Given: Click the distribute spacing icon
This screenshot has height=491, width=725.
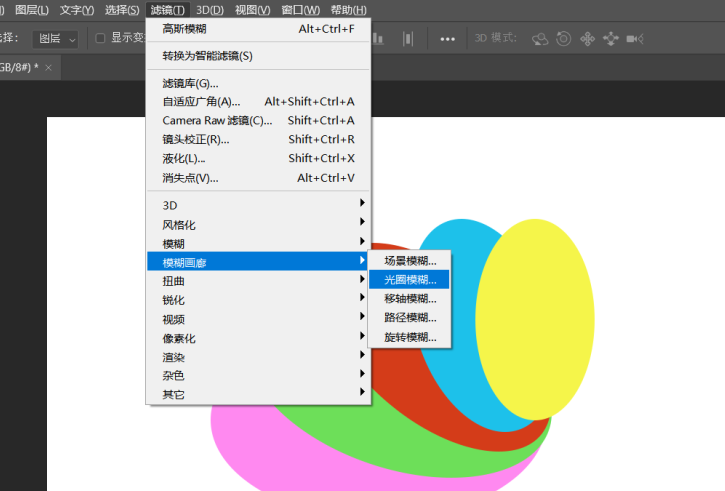Looking at the screenshot, I should (407, 39).
